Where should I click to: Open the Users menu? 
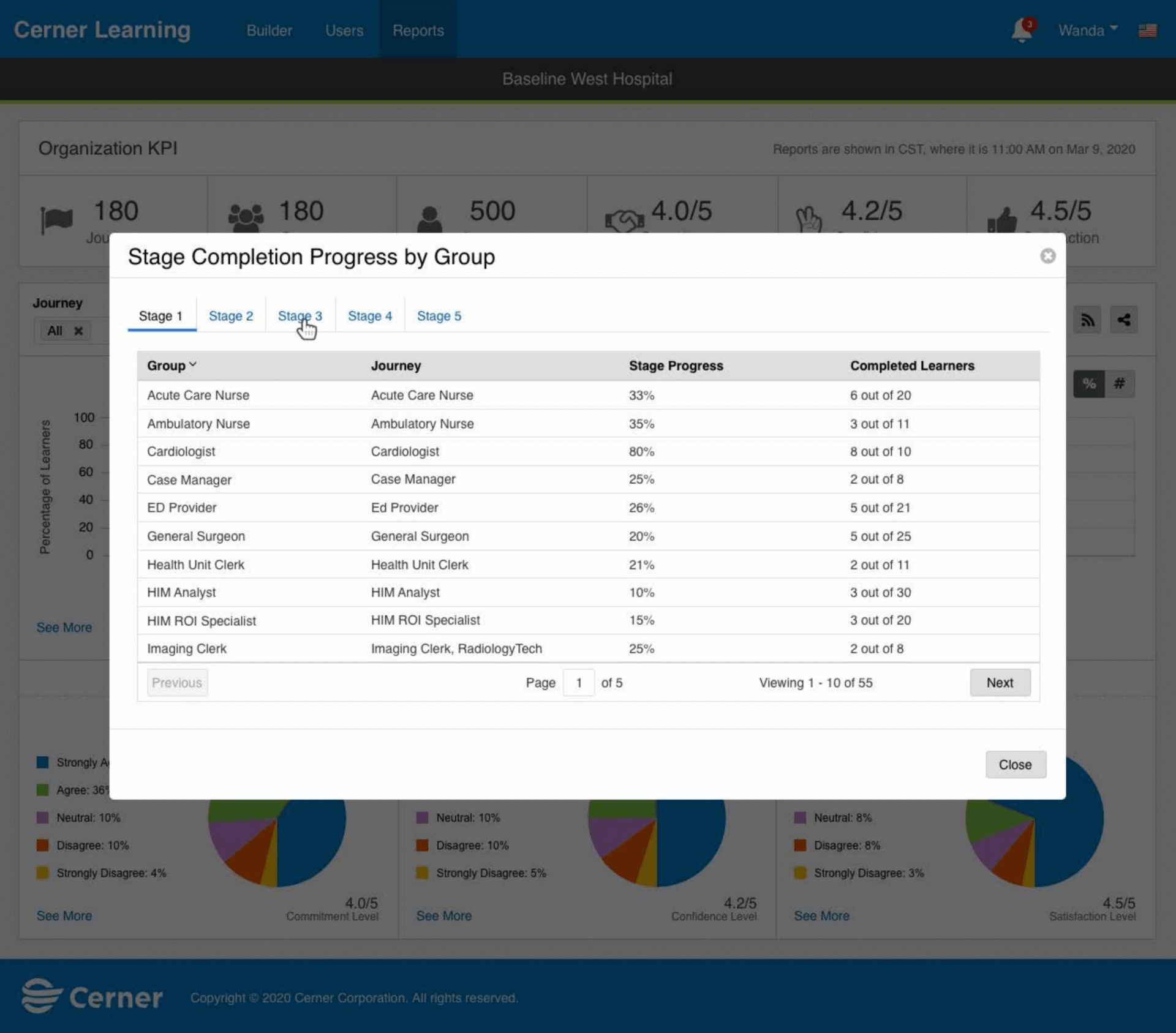pos(344,31)
